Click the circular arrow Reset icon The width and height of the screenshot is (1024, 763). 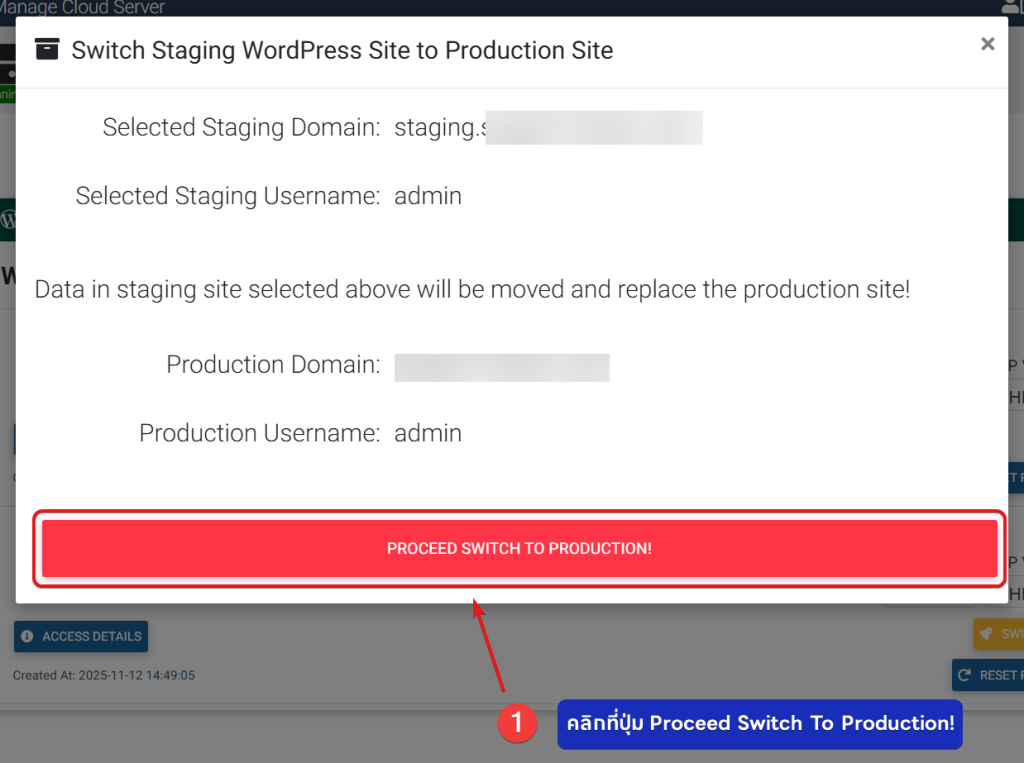965,675
